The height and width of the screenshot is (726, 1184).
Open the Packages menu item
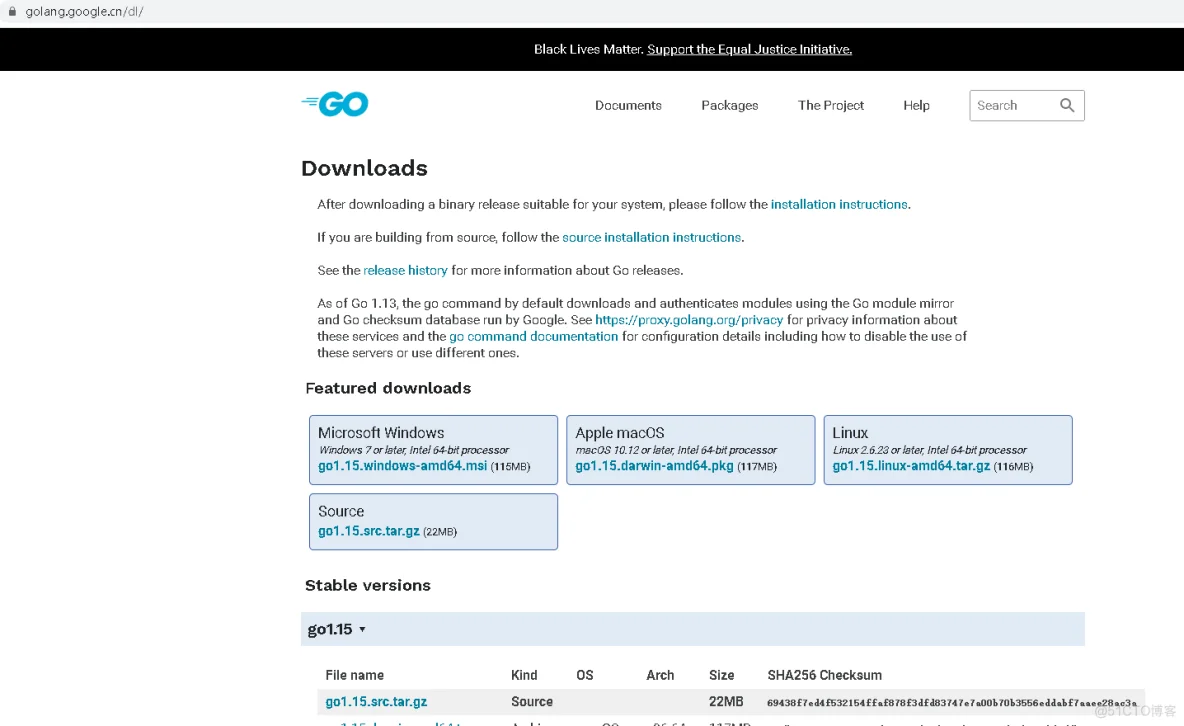tap(729, 105)
